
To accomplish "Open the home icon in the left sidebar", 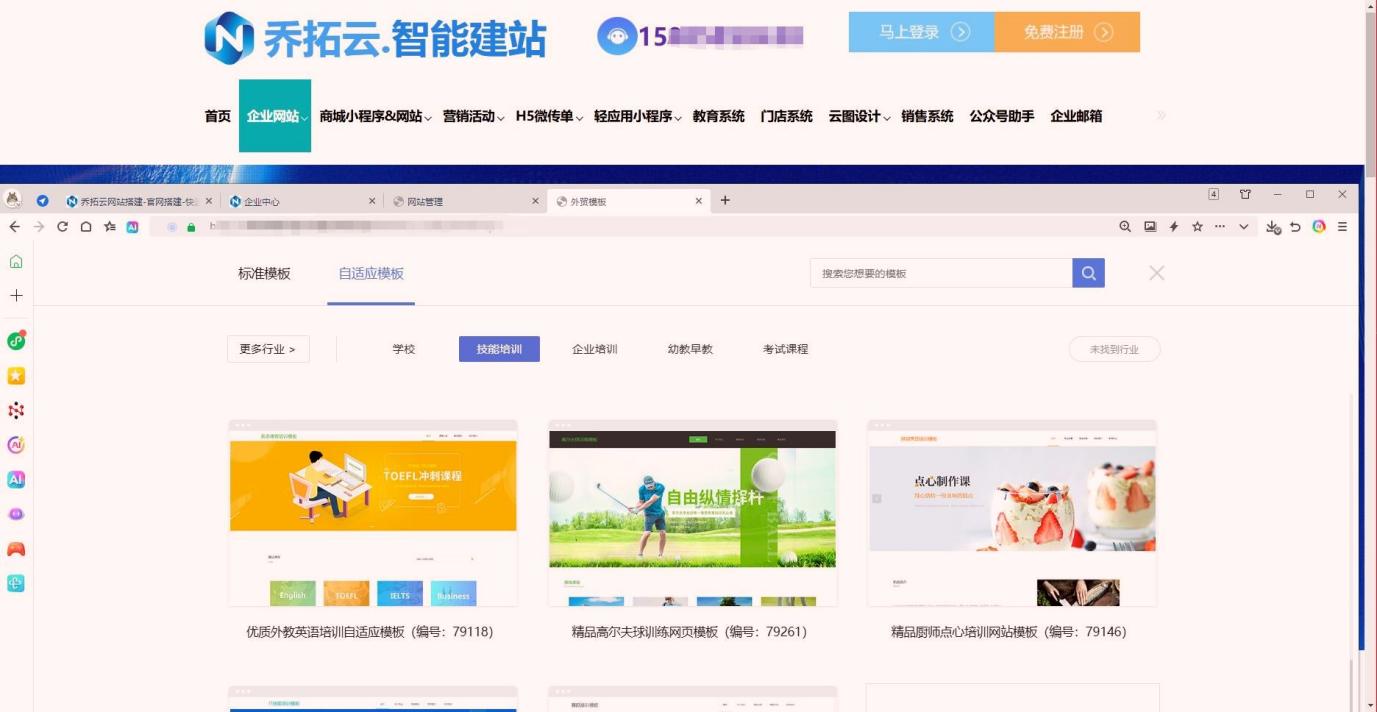I will click(x=15, y=262).
